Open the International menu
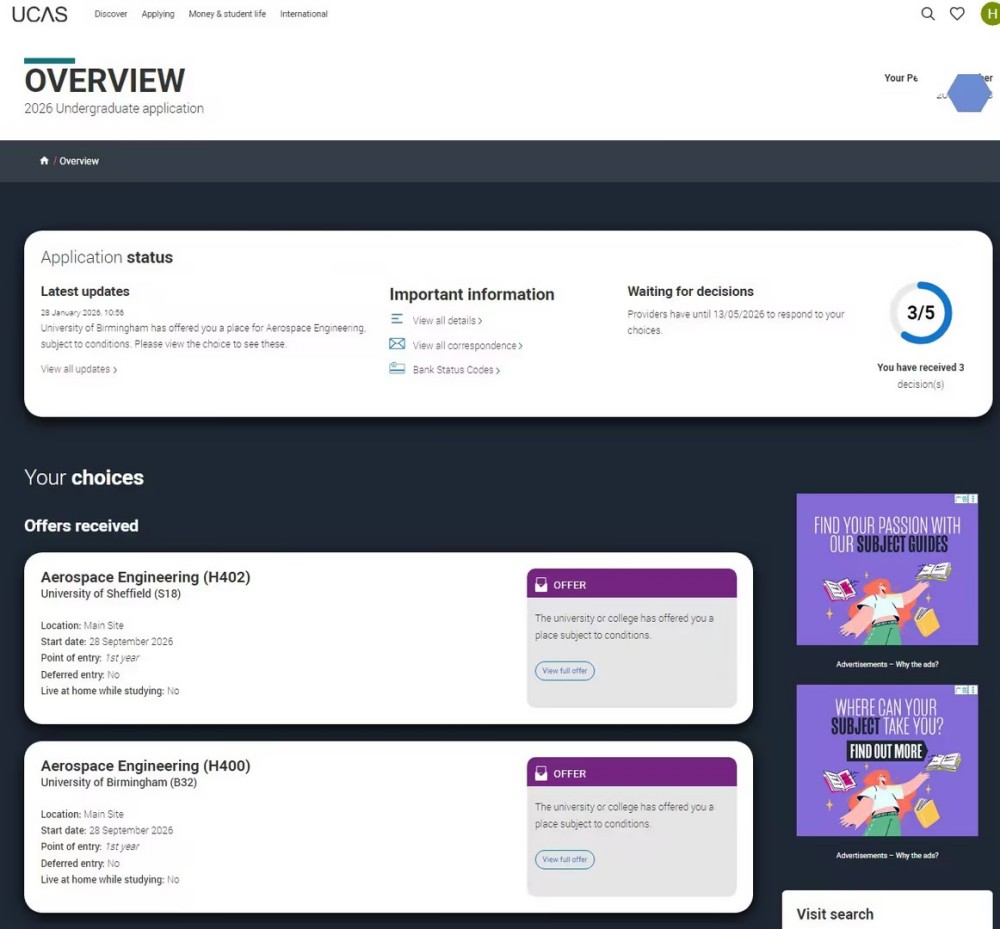 (304, 14)
